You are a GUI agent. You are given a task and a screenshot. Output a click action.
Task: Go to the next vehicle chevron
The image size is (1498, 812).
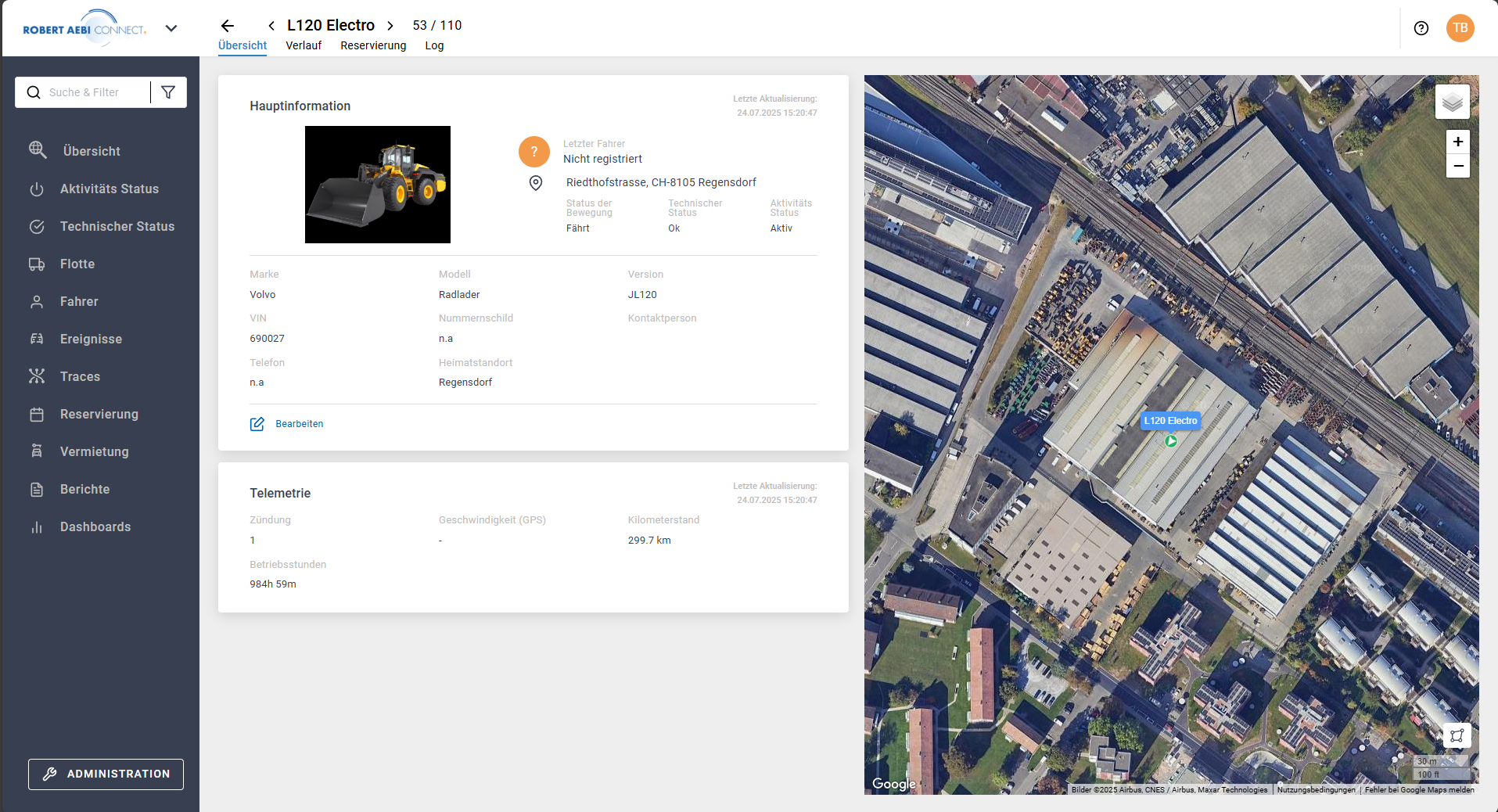click(390, 26)
